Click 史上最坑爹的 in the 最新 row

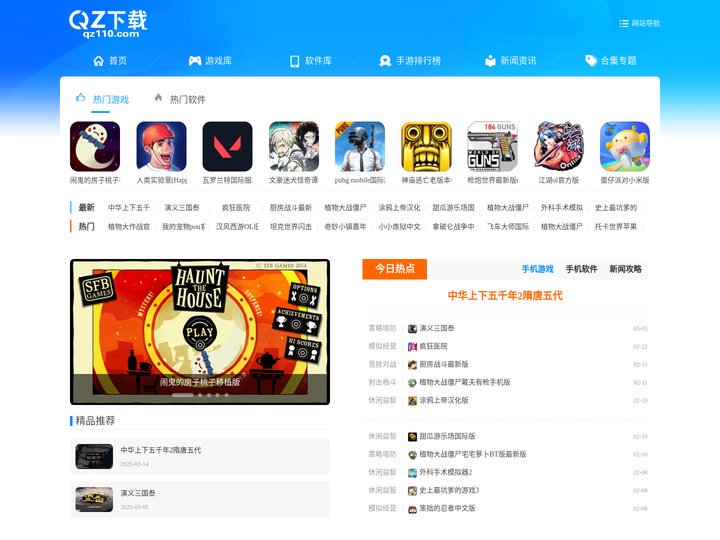tap(616, 208)
